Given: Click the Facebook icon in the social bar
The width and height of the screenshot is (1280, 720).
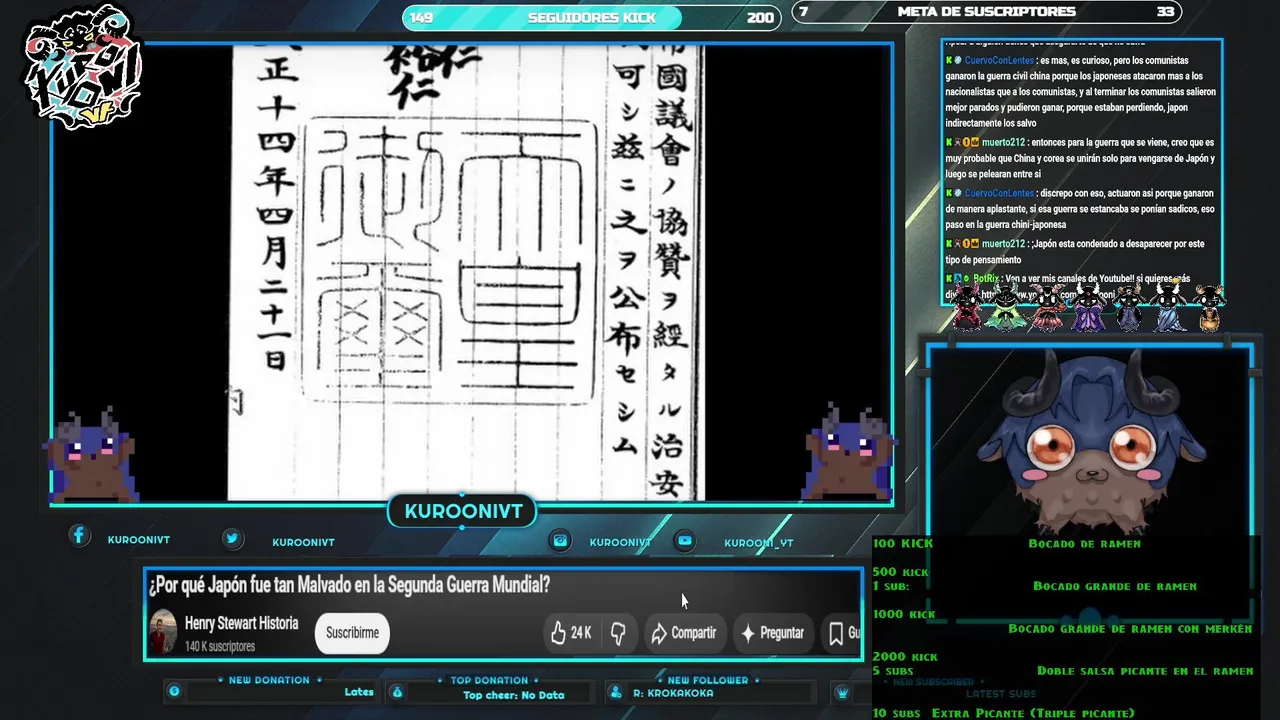Looking at the screenshot, I should [x=79, y=536].
